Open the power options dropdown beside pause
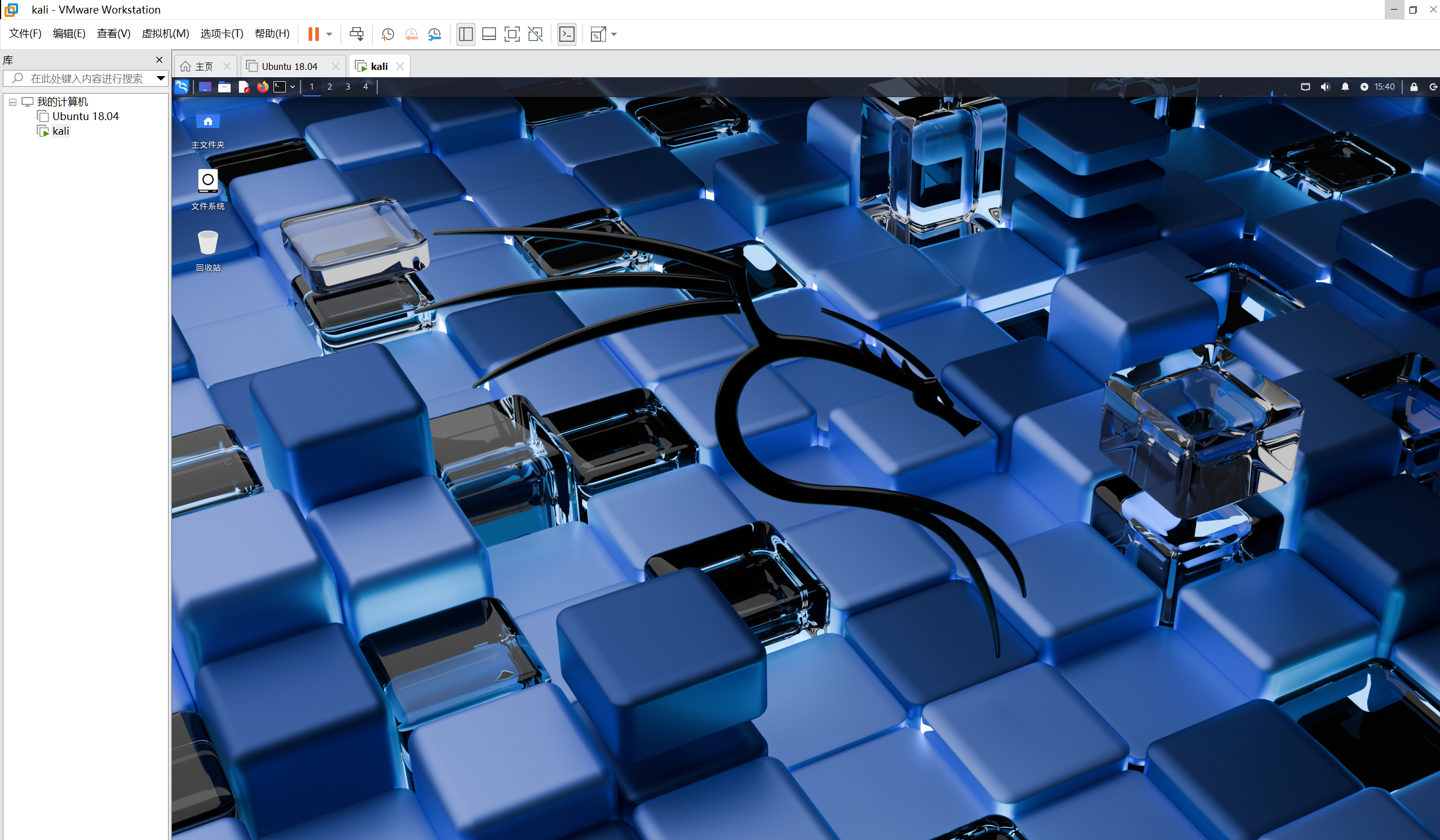The width and height of the screenshot is (1440, 840). pos(329,34)
